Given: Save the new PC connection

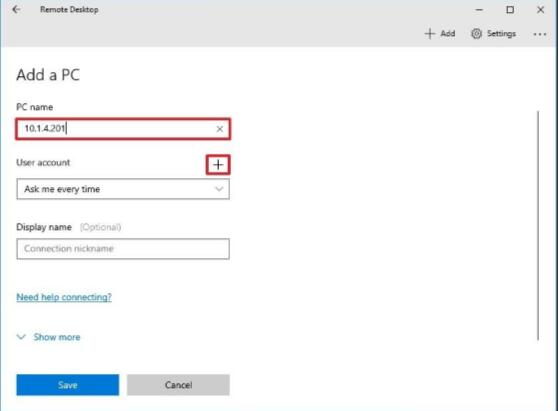Looking at the screenshot, I should 68,385.
